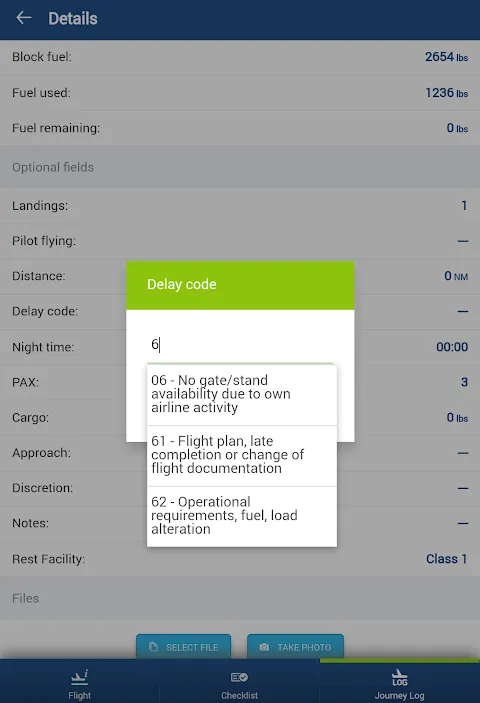The width and height of the screenshot is (480, 703).
Task: Open the Pilot flying field
Action: click(x=240, y=241)
